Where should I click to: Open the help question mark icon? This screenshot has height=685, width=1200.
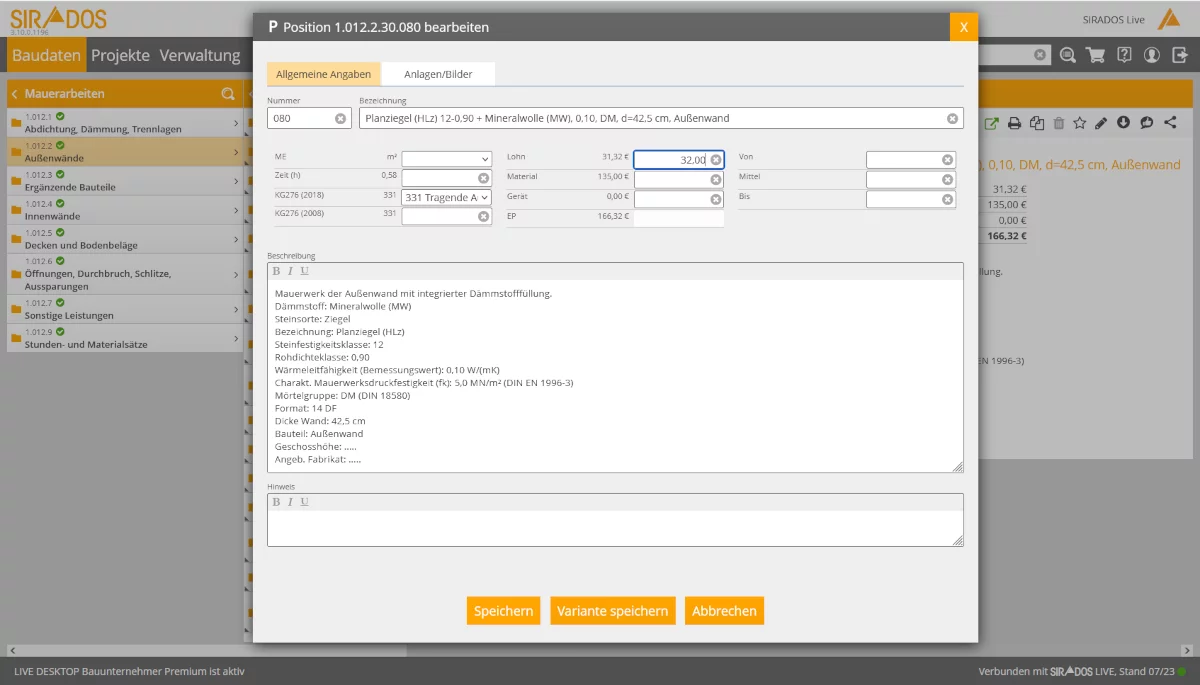[1124, 55]
